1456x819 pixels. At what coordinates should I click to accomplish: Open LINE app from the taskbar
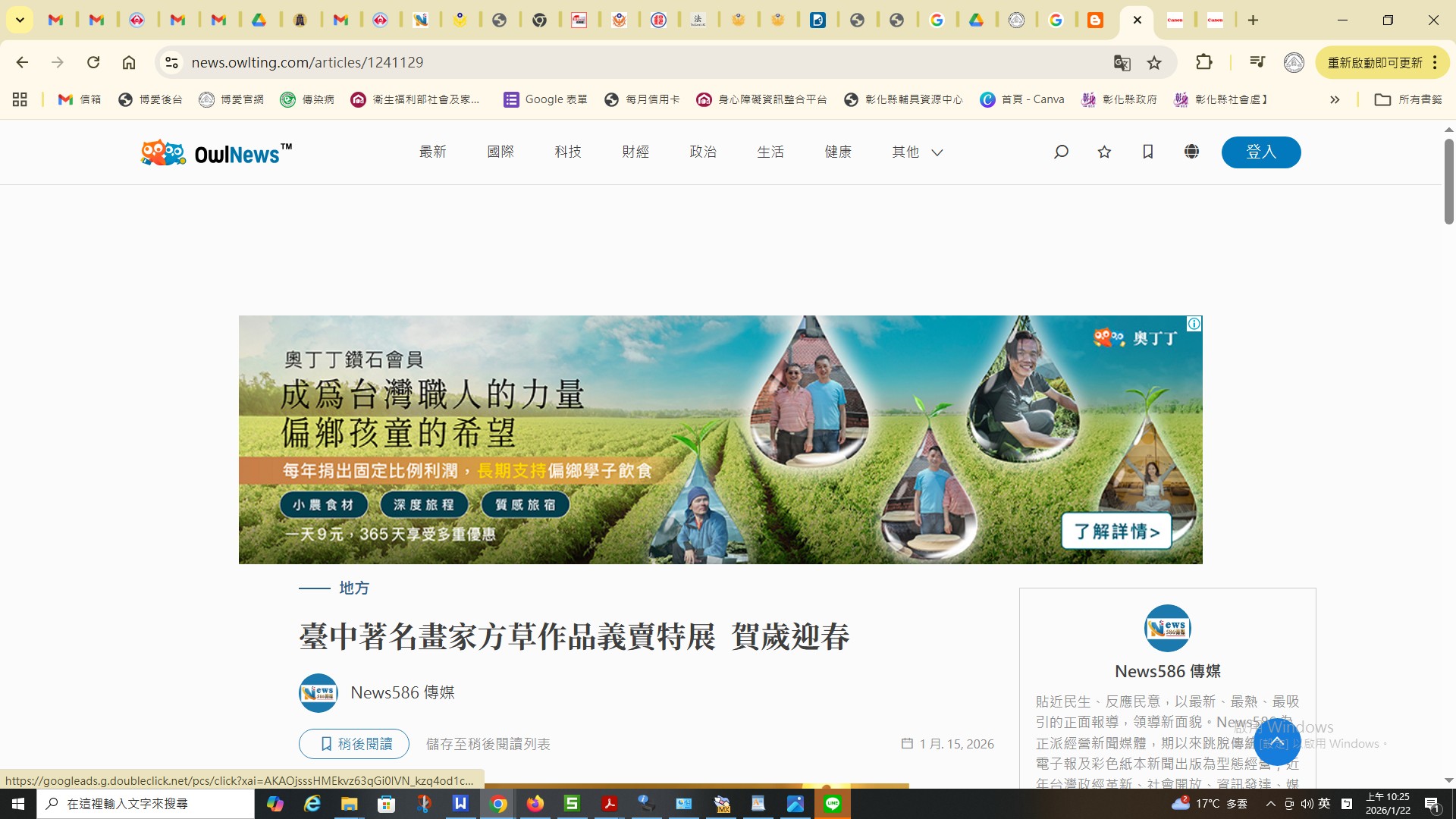click(x=833, y=804)
